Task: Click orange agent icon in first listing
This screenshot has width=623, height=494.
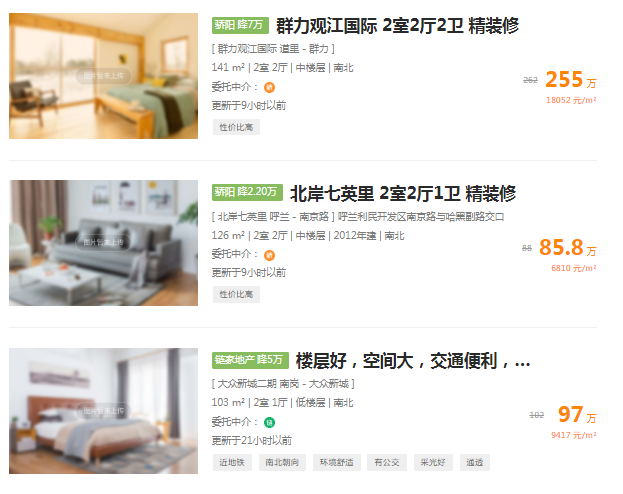Action: pyautogui.click(x=269, y=87)
